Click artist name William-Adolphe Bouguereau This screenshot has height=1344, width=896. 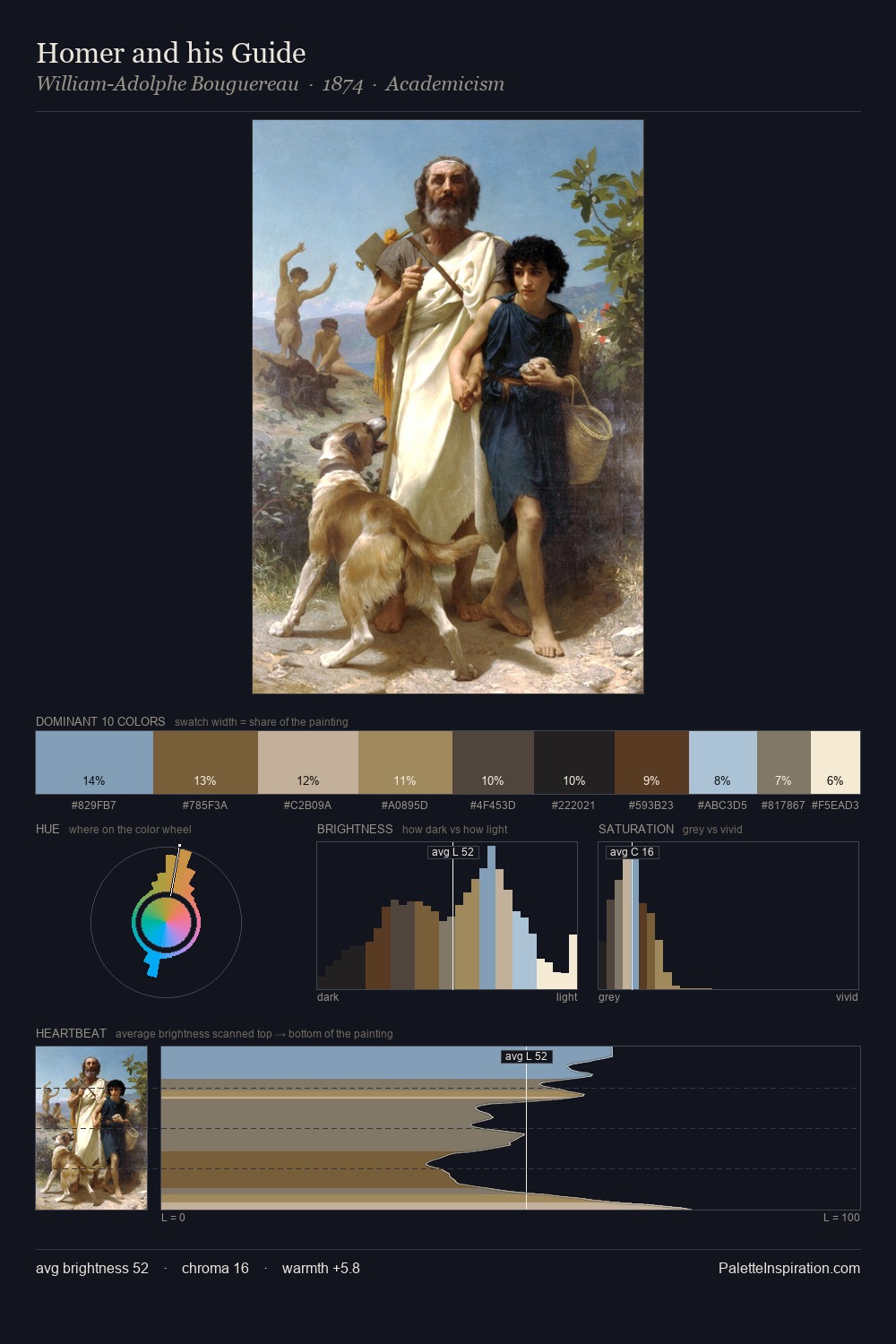168,84
